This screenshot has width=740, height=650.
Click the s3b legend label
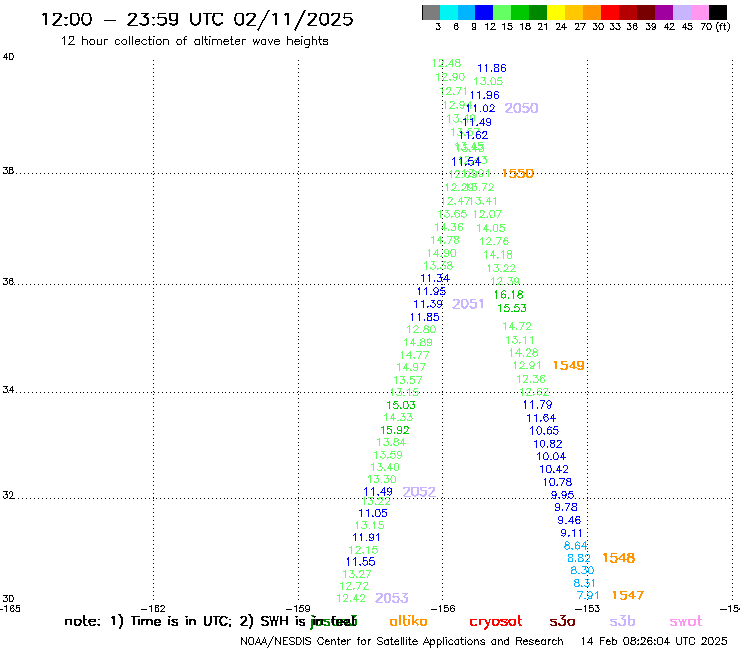click(x=622, y=621)
